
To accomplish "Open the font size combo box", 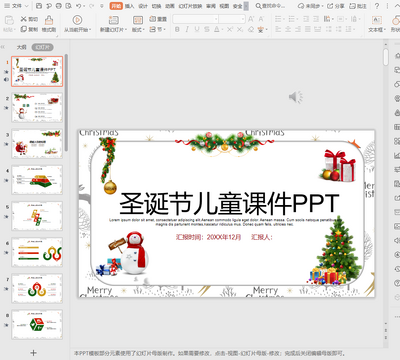I will [232, 19].
